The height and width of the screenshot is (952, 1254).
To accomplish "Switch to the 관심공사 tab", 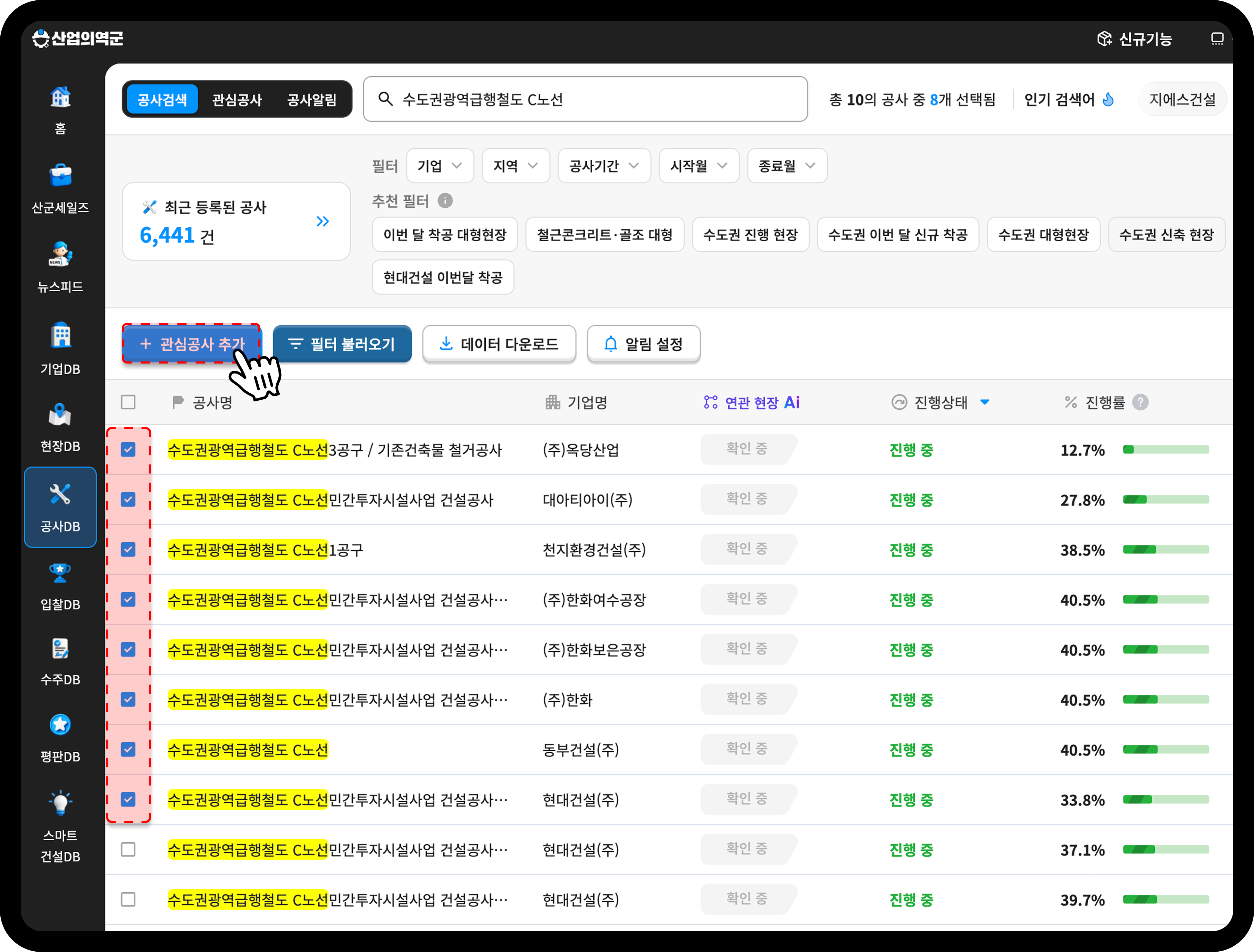I will click(237, 99).
